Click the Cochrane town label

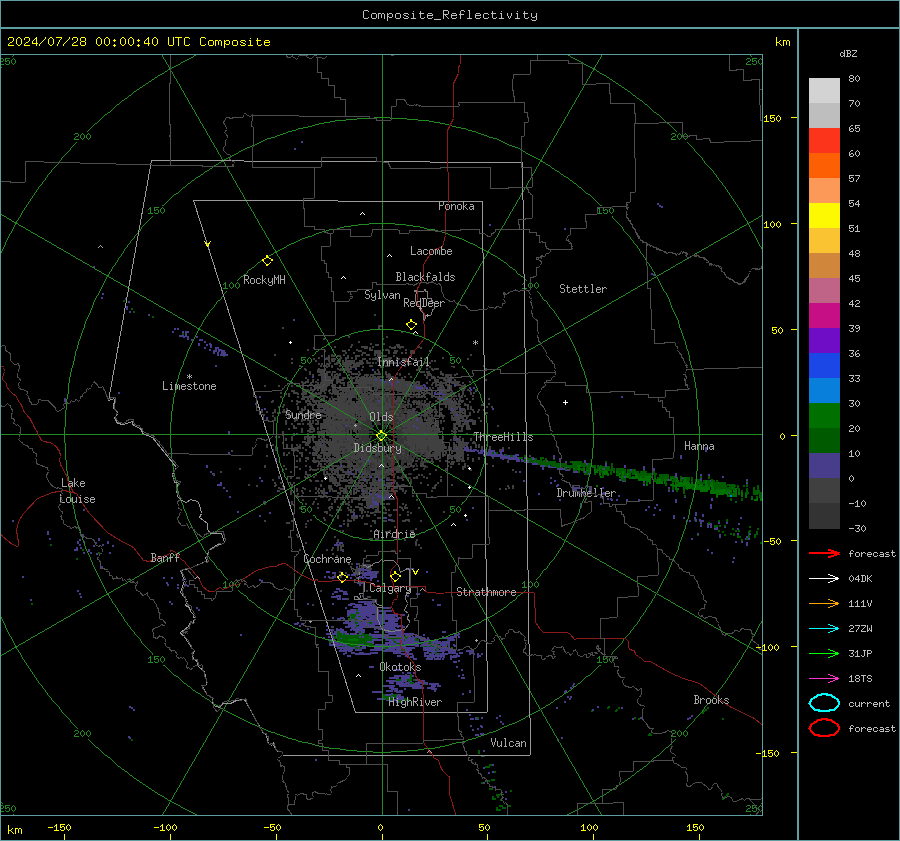(327, 559)
